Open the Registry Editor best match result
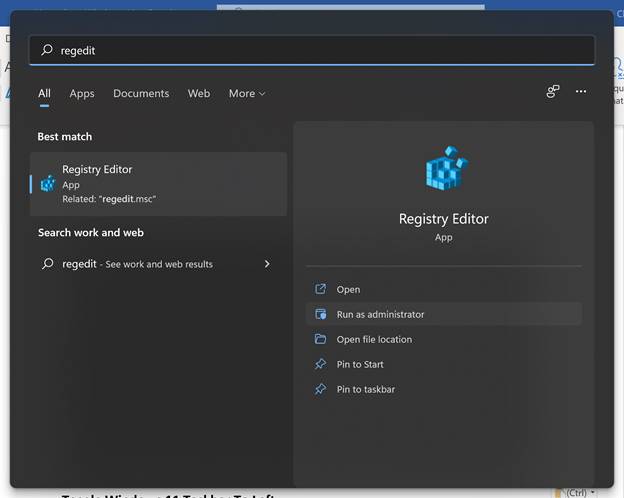Viewport: 624px width, 498px height. click(158, 184)
